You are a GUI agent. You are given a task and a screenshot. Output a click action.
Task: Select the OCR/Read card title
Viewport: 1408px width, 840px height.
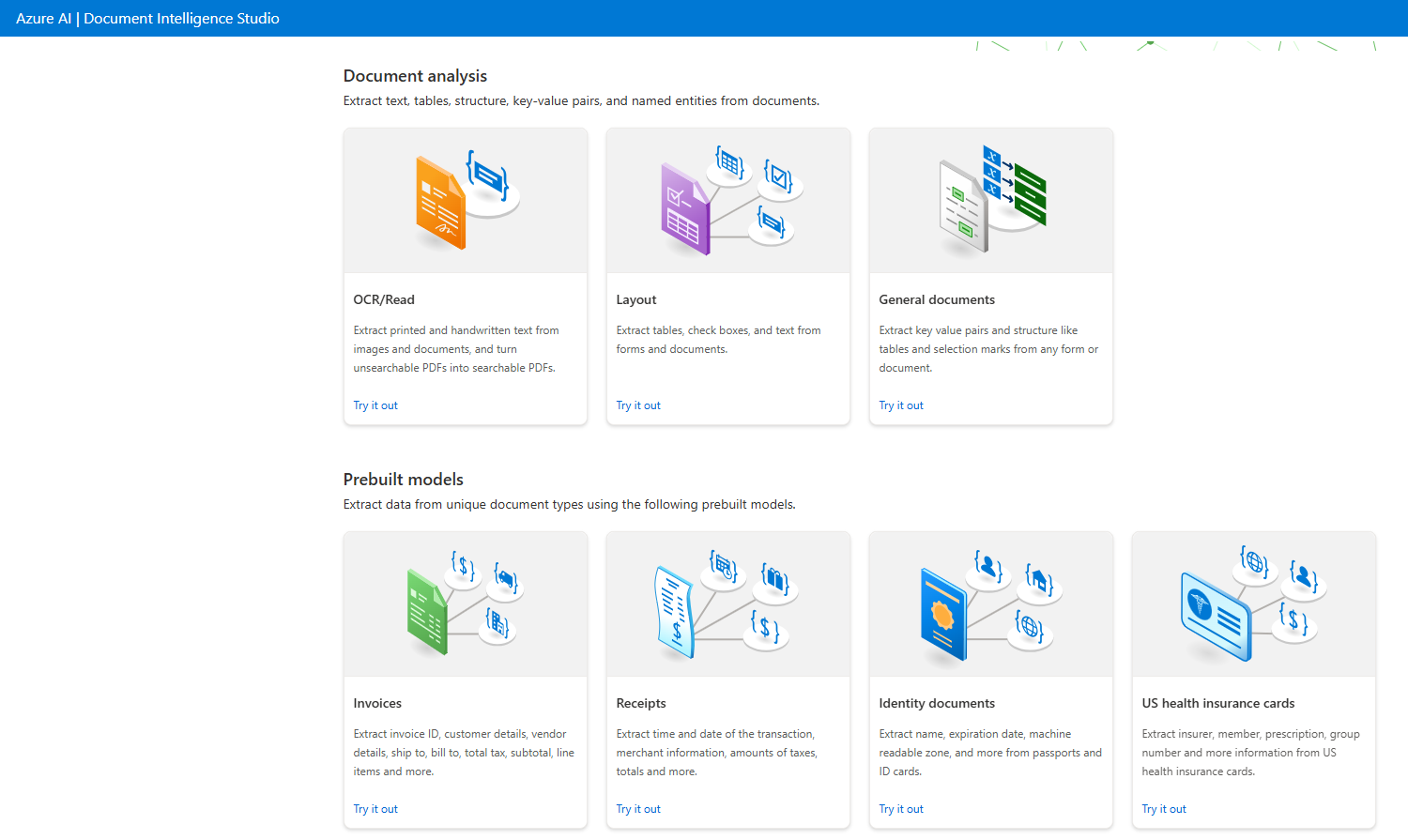[x=384, y=299]
